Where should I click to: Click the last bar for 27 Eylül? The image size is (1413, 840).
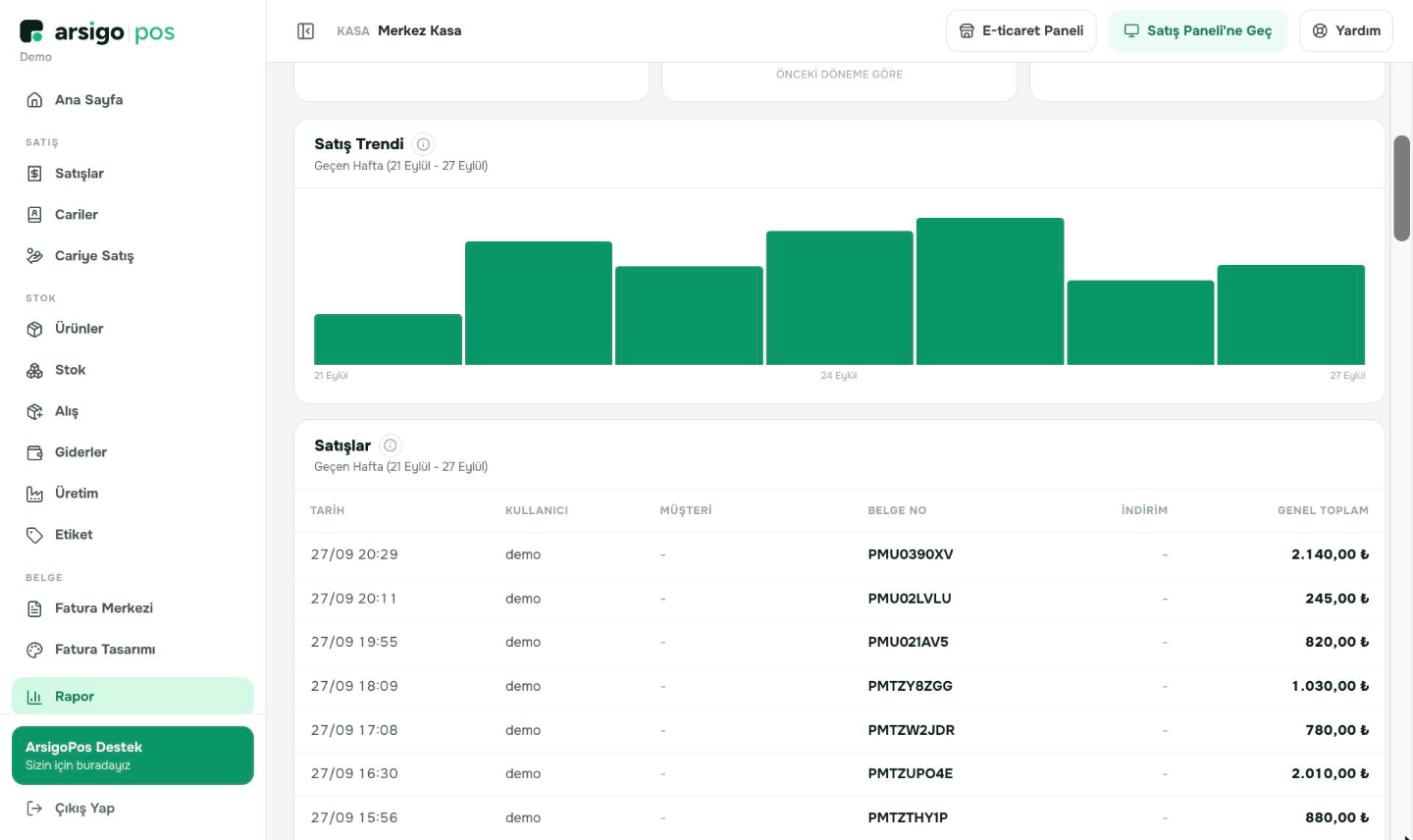click(1291, 315)
